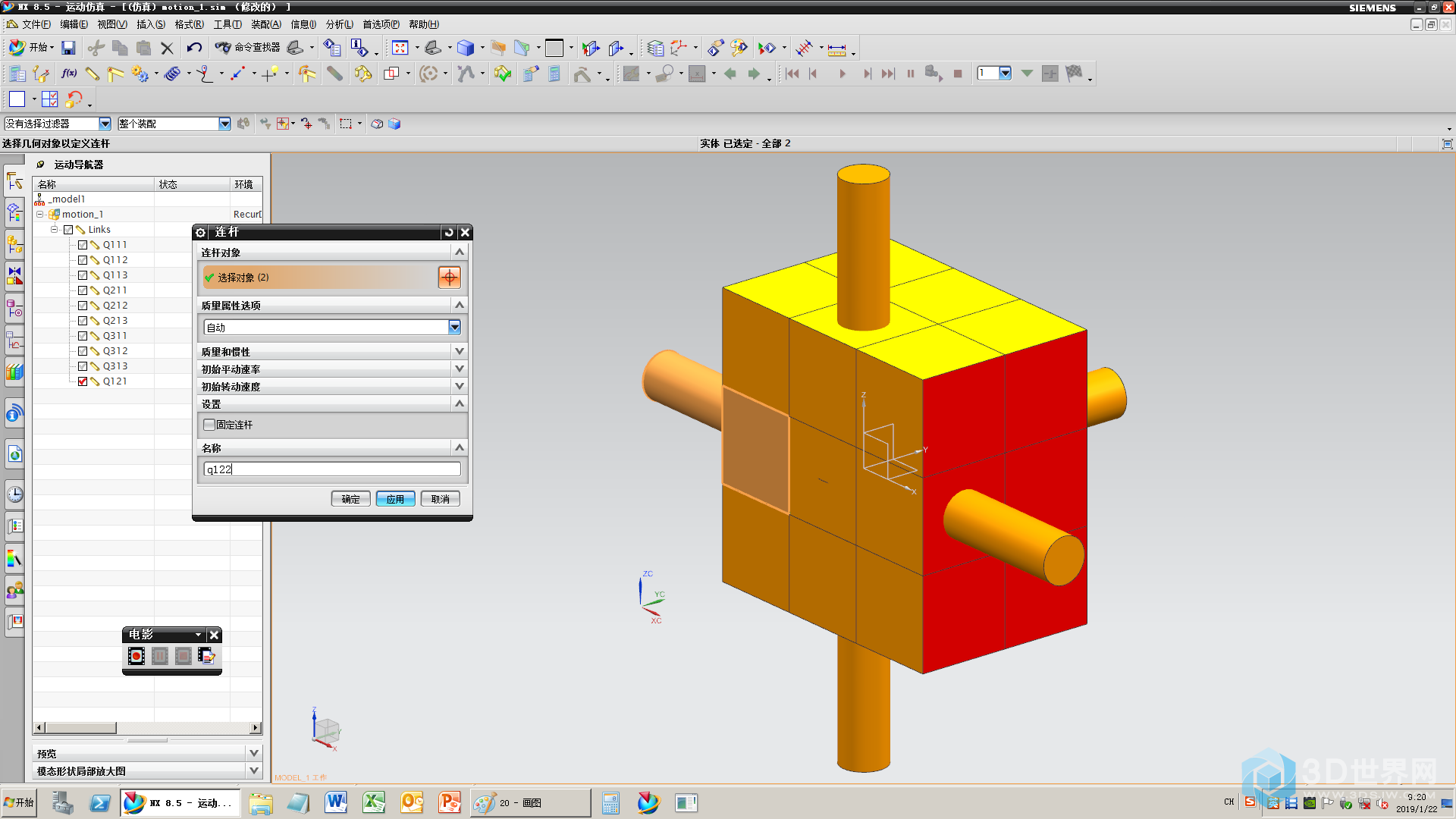Click the Gear coupler icon
1456x819 pixels.
click(140, 74)
